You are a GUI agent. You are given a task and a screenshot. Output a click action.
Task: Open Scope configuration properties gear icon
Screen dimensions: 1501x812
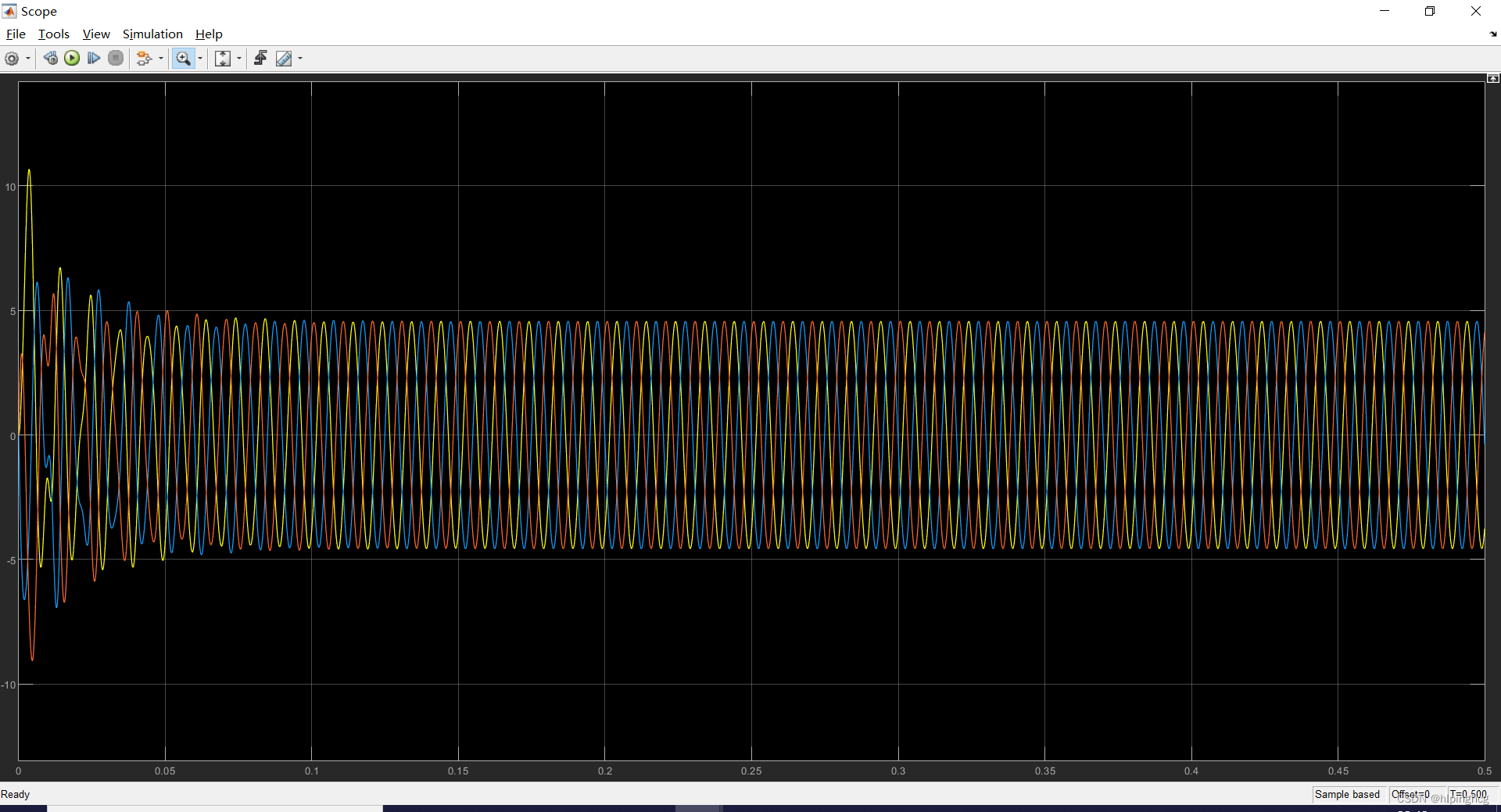(x=12, y=59)
